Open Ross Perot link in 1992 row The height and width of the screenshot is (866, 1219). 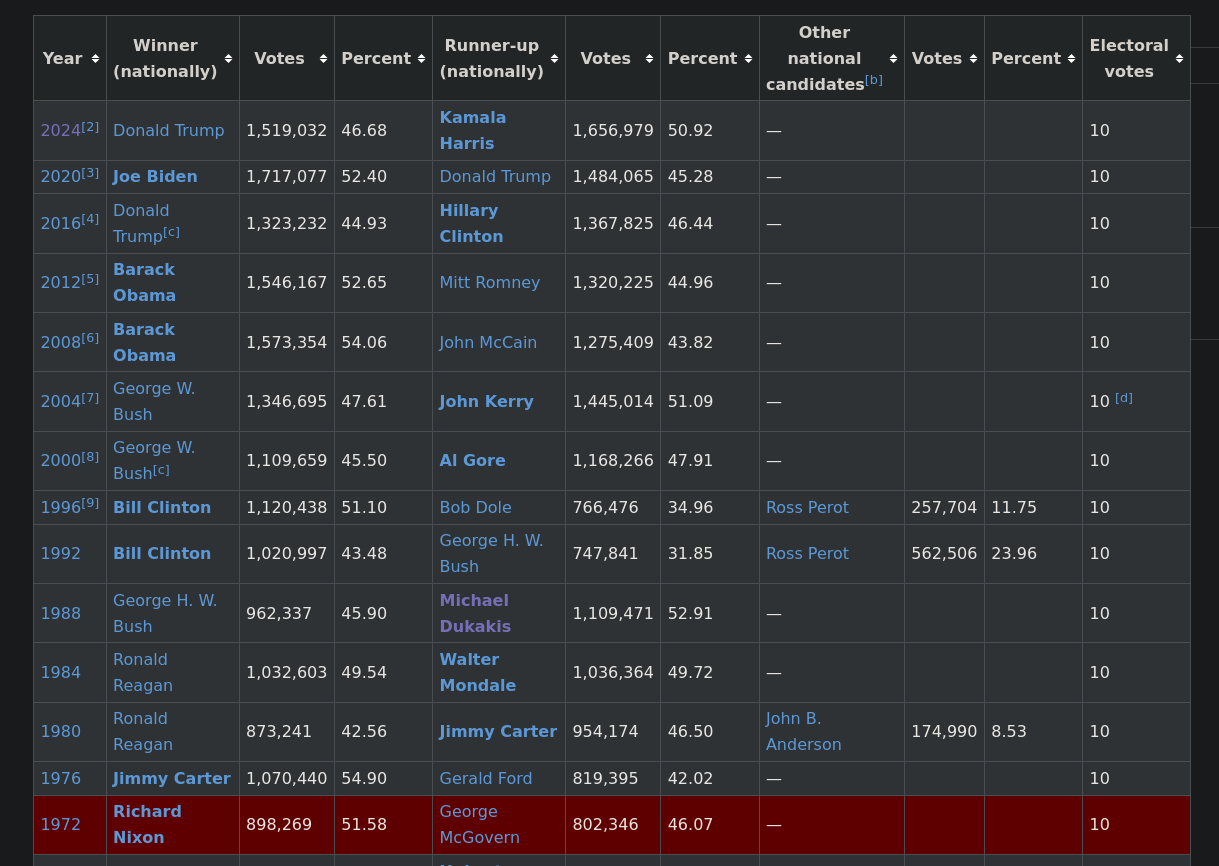pos(807,554)
